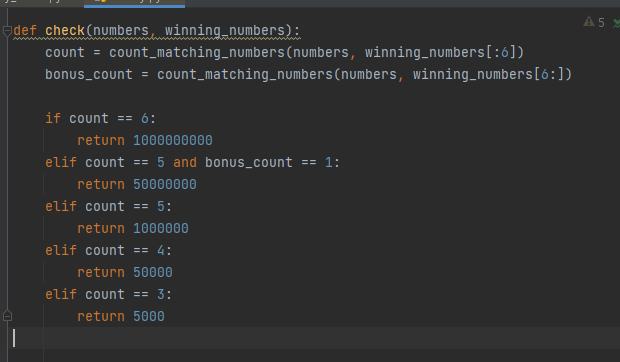Open the warnings indicator showing 5
Image resolution: width=620 pixels, height=362 pixels.
[594, 22]
